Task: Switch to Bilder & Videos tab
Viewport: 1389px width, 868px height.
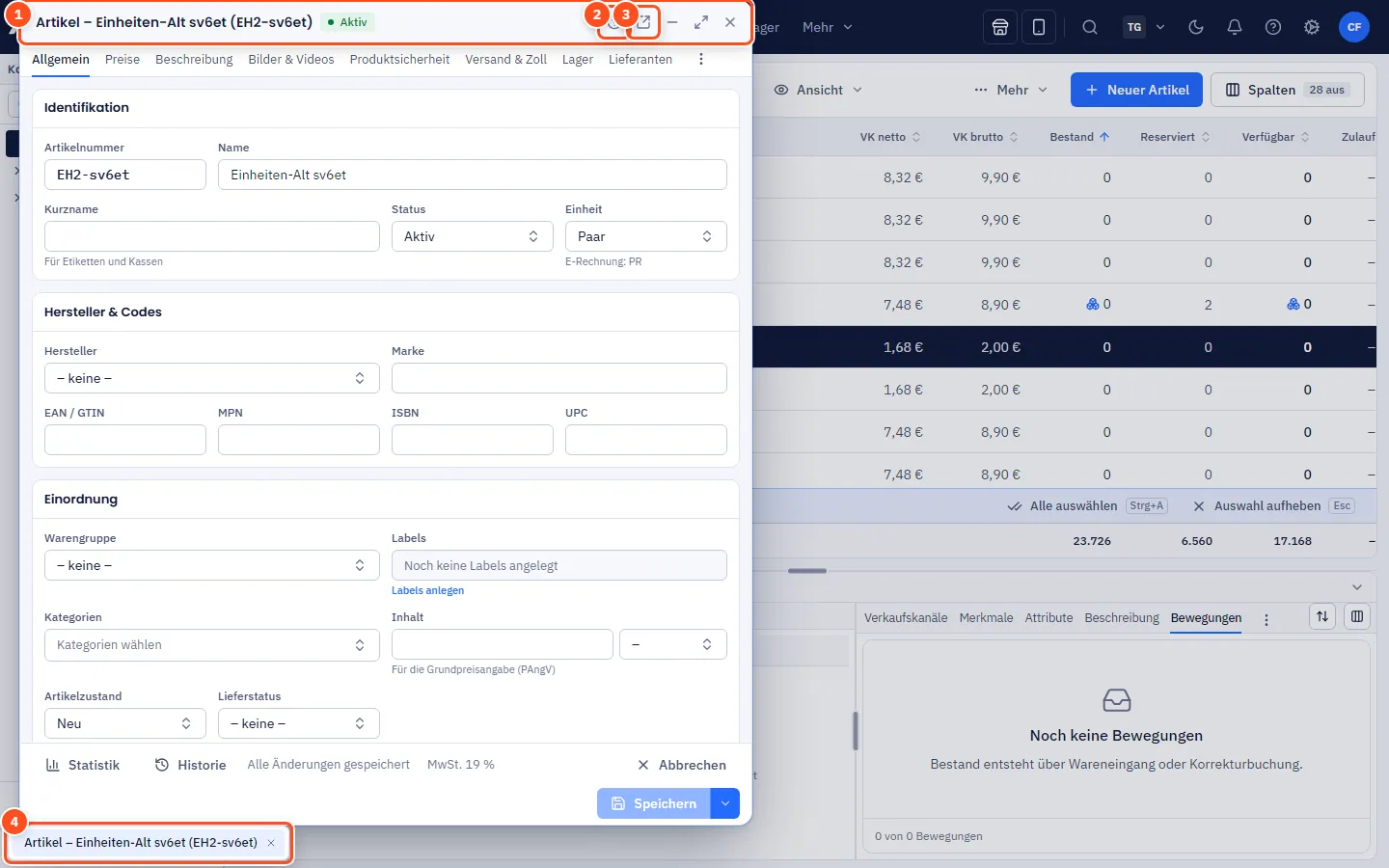Action: (291, 60)
